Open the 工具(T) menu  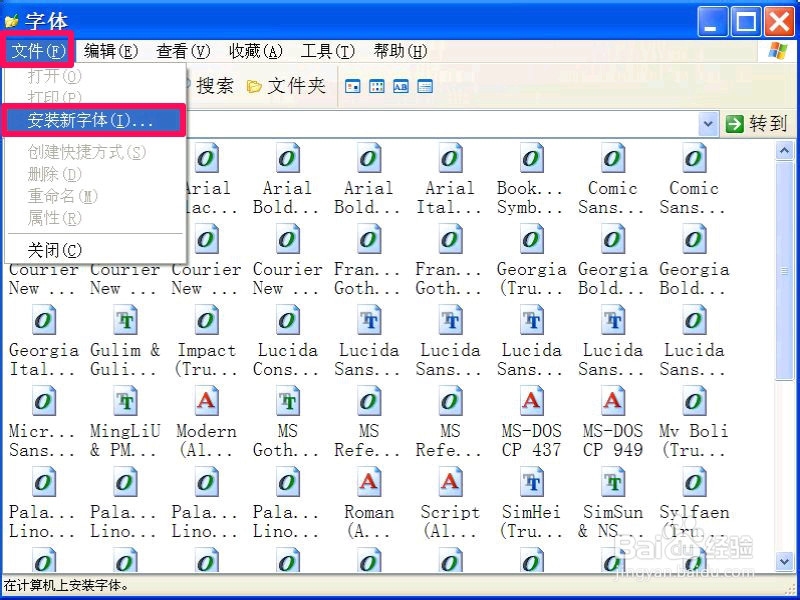tap(328, 51)
